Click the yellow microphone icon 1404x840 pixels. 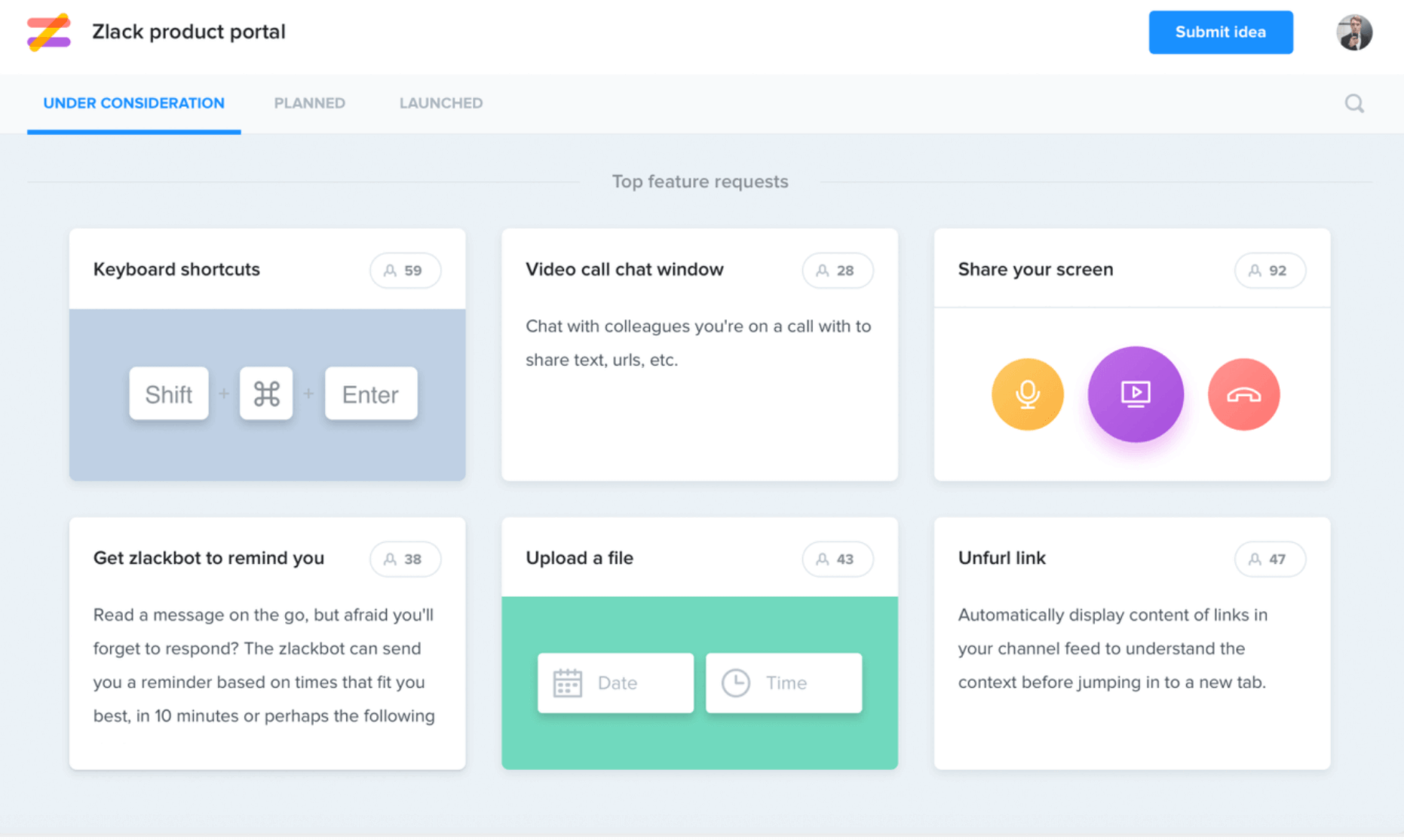click(x=1027, y=394)
